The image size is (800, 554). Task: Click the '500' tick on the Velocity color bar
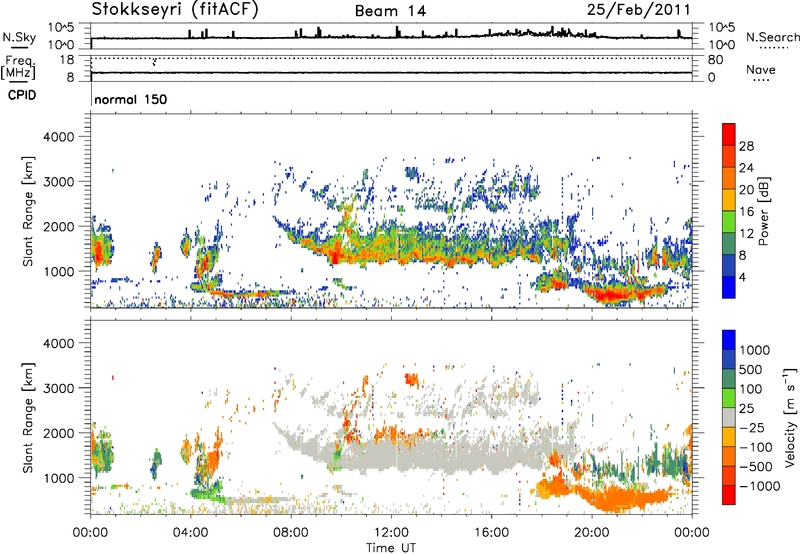coord(751,370)
